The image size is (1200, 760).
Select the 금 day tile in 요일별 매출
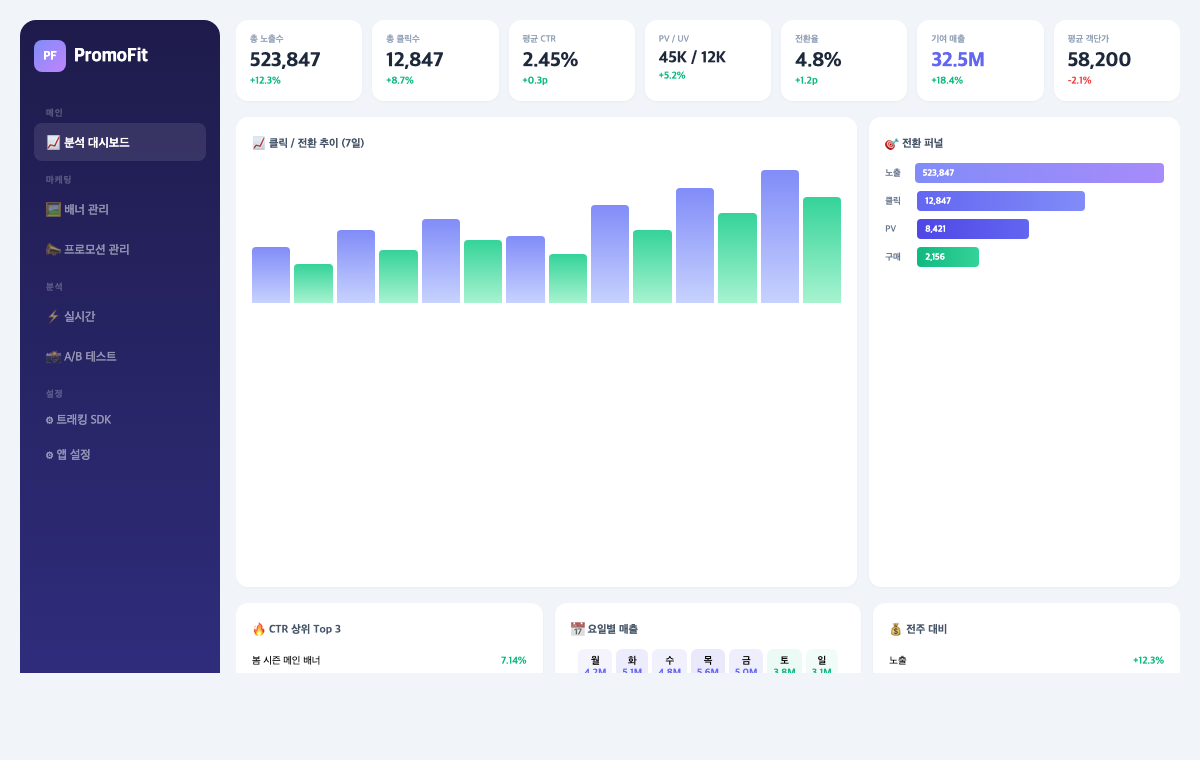(746, 661)
